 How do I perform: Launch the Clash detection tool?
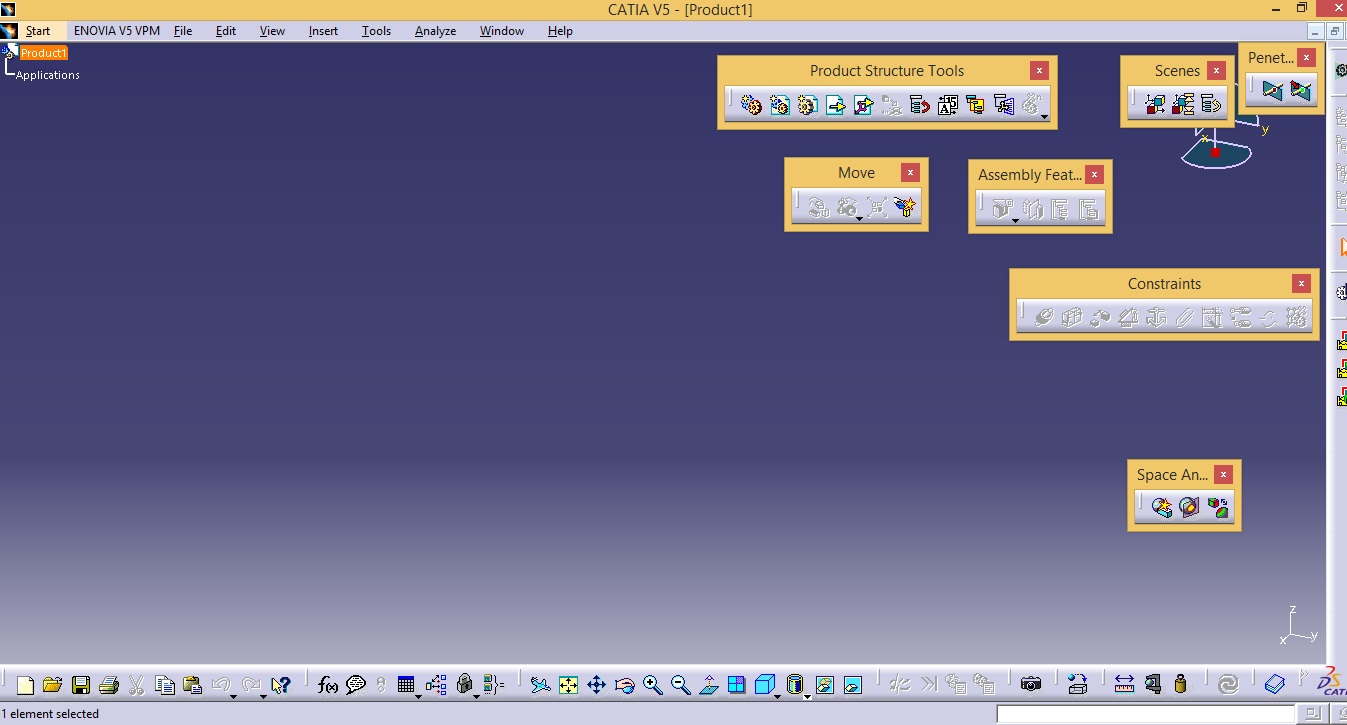pyautogui.click(x=1160, y=507)
